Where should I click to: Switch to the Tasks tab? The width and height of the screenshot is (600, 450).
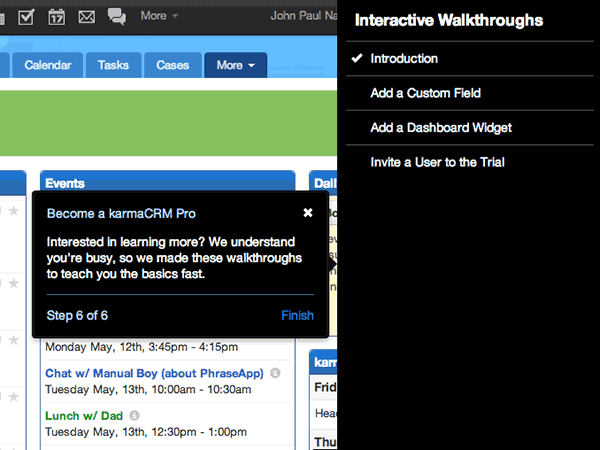pos(113,65)
